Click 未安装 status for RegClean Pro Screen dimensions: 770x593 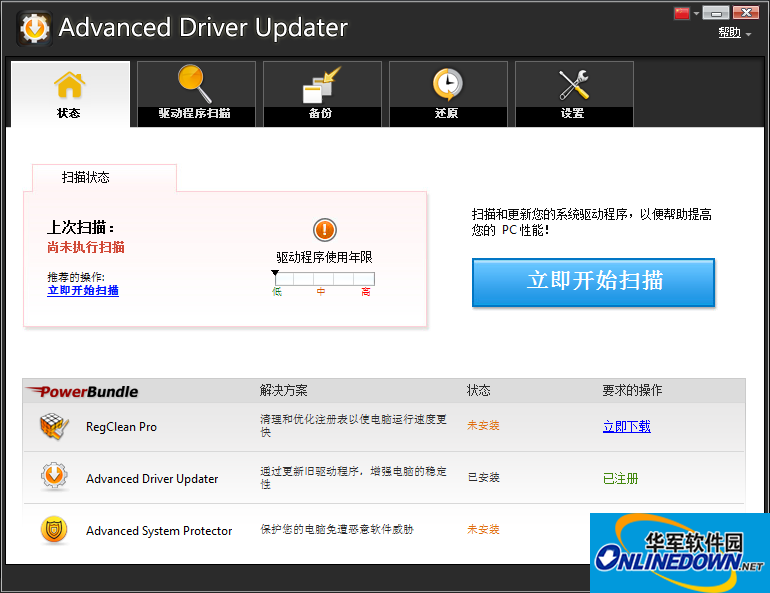coord(483,426)
